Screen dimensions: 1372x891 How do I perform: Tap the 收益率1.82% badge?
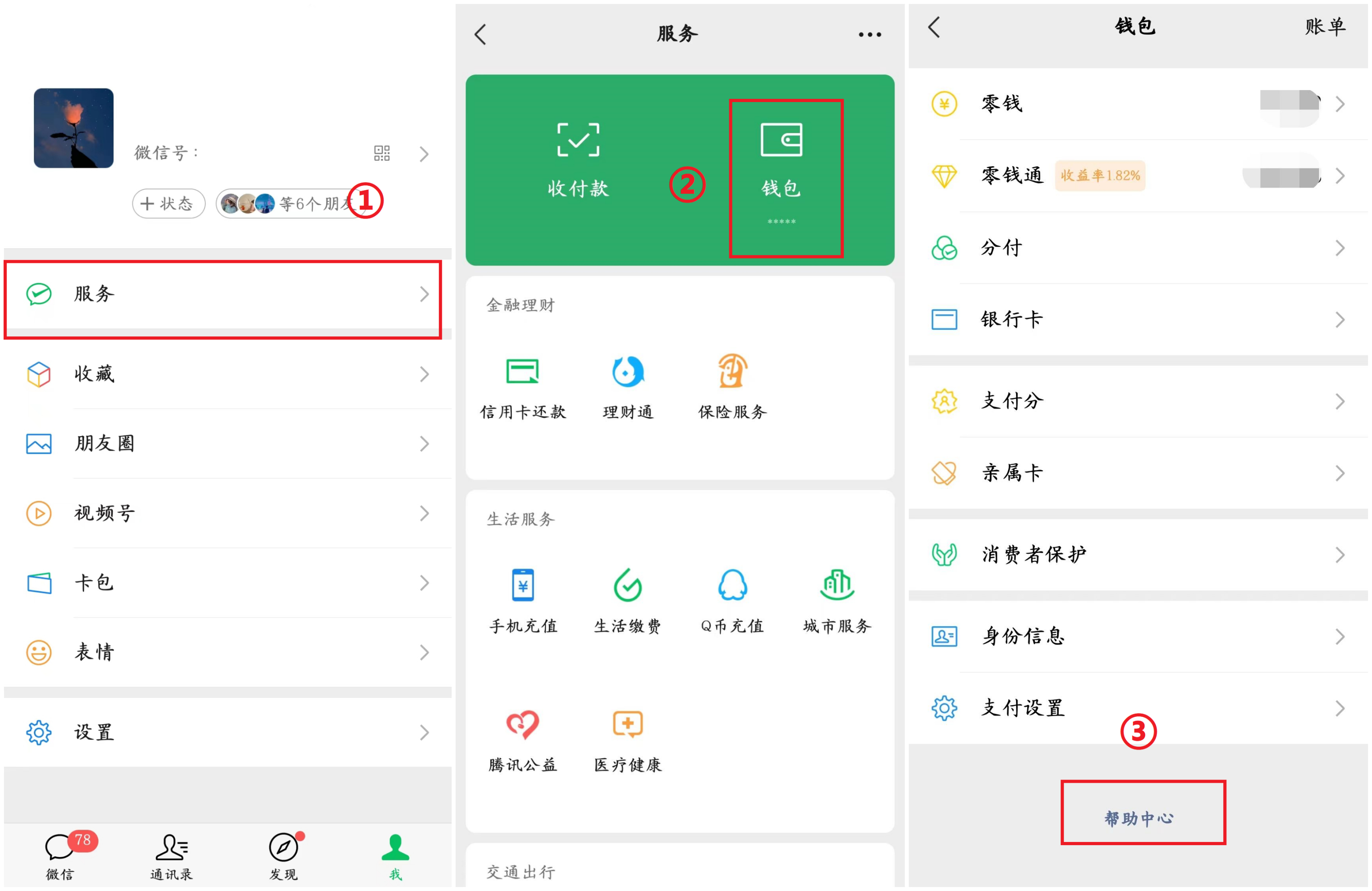1100,176
